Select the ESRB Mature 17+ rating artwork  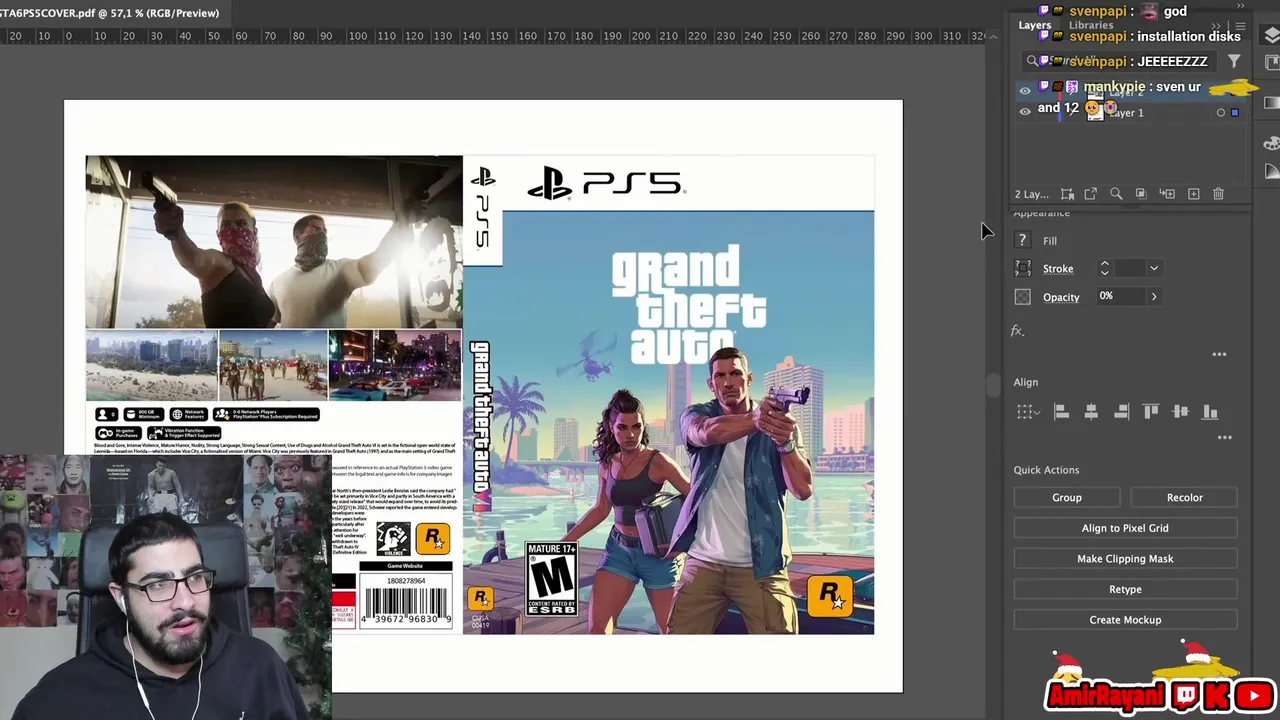pyautogui.click(x=551, y=580)
